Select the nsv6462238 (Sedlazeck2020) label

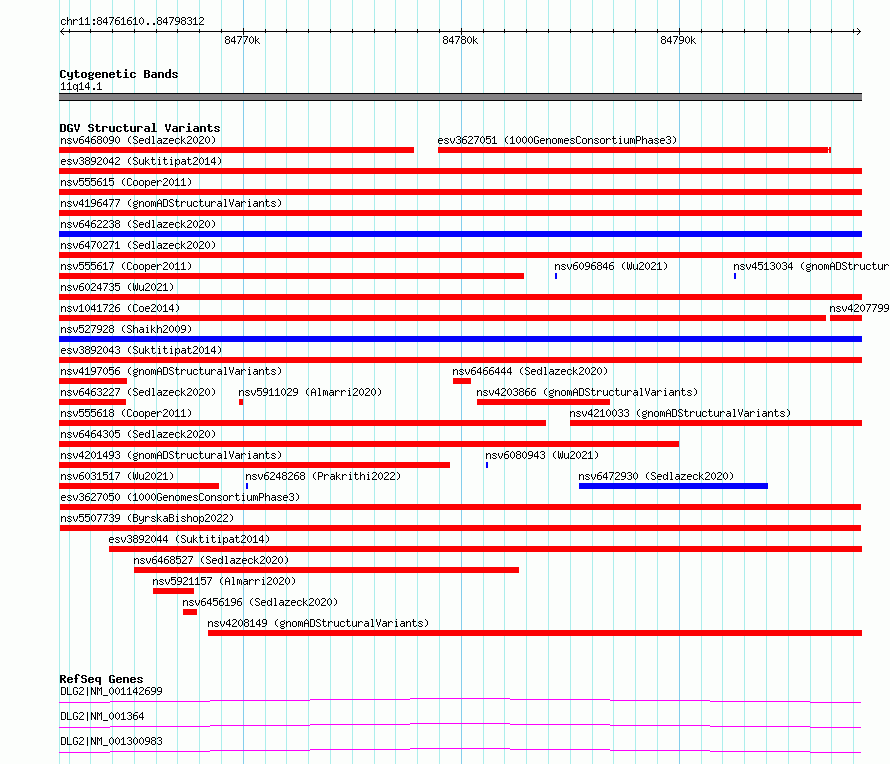(x=138, y=224)
